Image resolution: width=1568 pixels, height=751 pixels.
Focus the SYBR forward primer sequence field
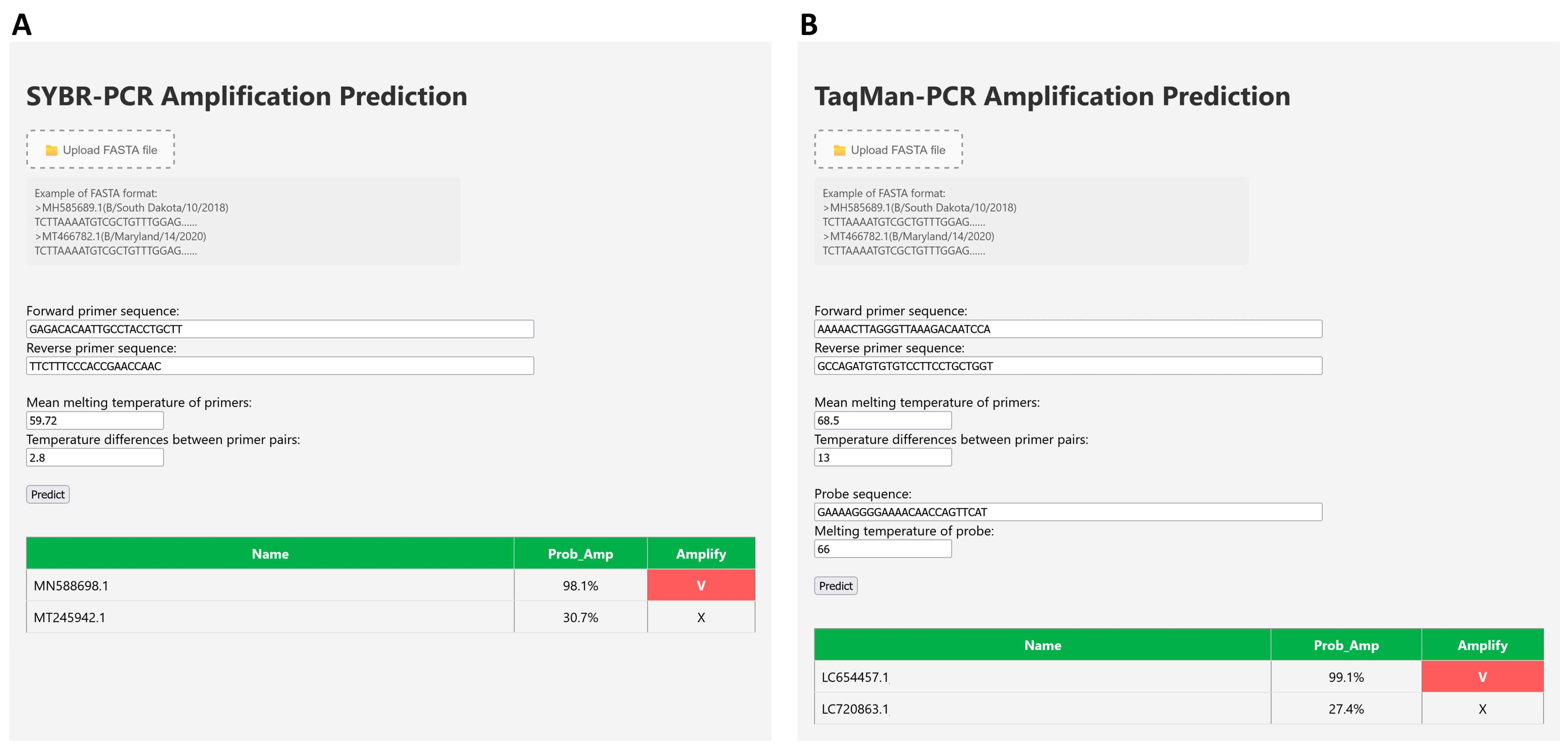[280, 329]
